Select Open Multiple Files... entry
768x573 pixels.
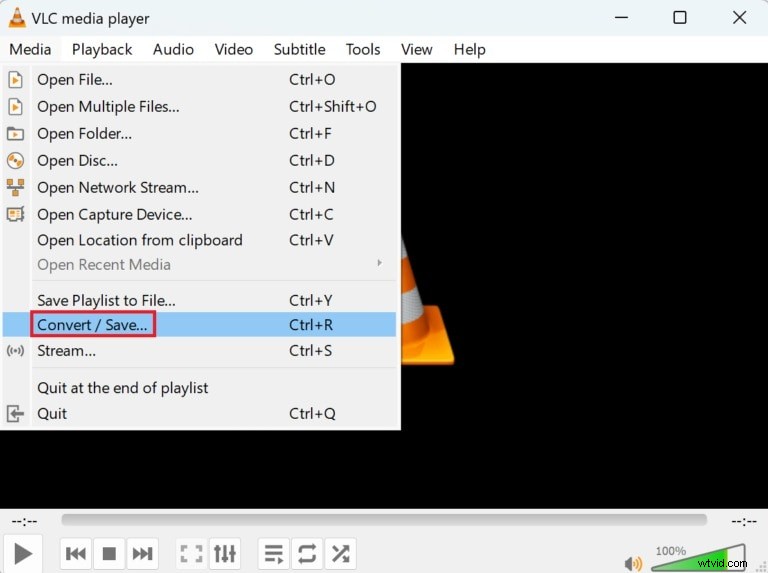(x=199, y=106)
